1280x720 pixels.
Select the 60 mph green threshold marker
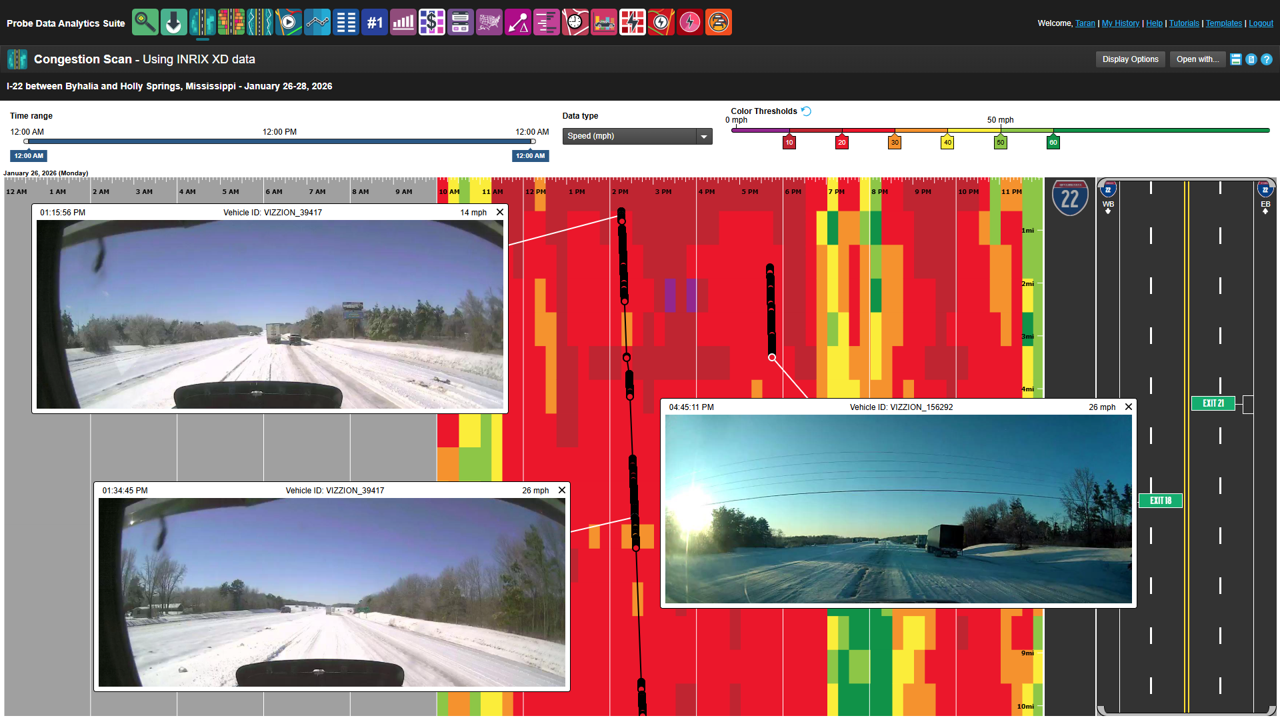(1053, 142)
